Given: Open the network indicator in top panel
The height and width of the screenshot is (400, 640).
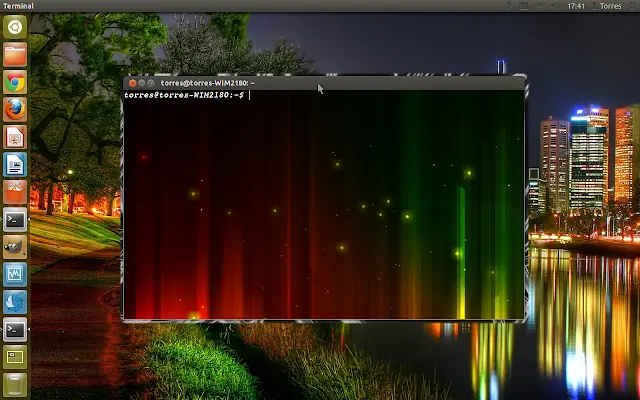Looking at the screenshot, I should point(539,6).
